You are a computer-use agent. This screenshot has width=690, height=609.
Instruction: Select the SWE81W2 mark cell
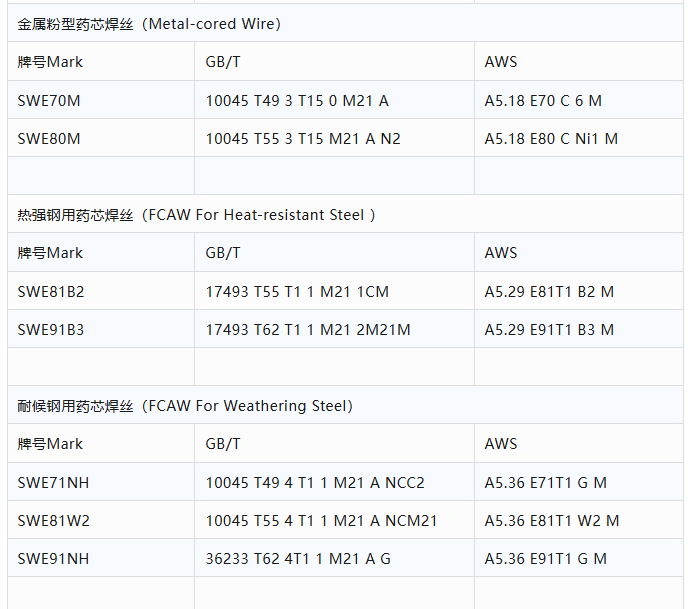[53, 521]
